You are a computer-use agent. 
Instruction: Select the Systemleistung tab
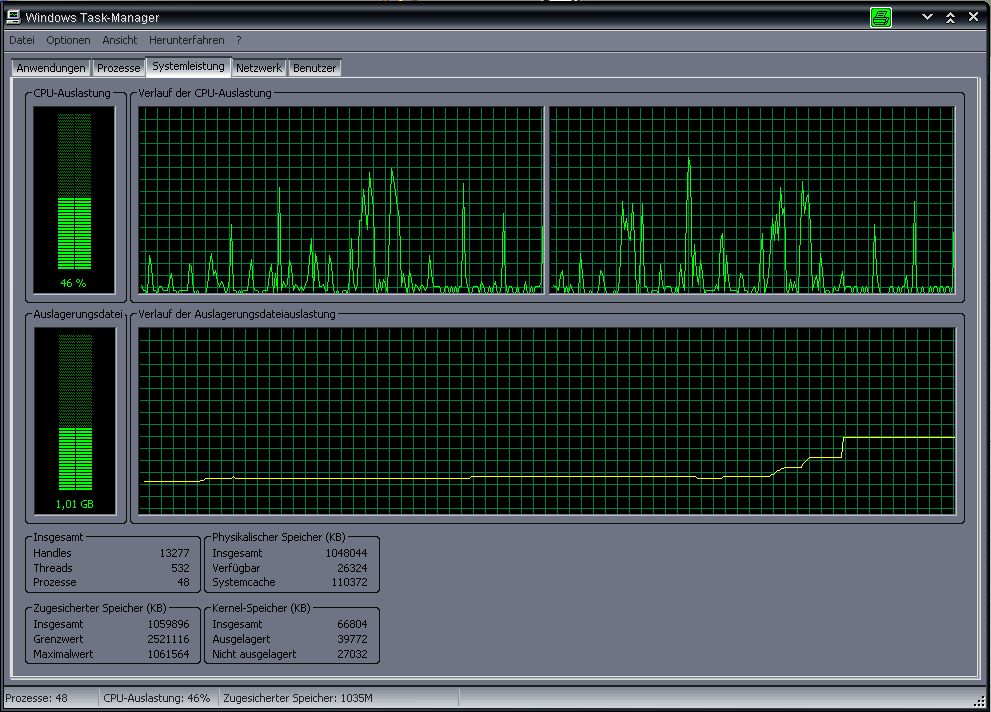pos(188,66)
